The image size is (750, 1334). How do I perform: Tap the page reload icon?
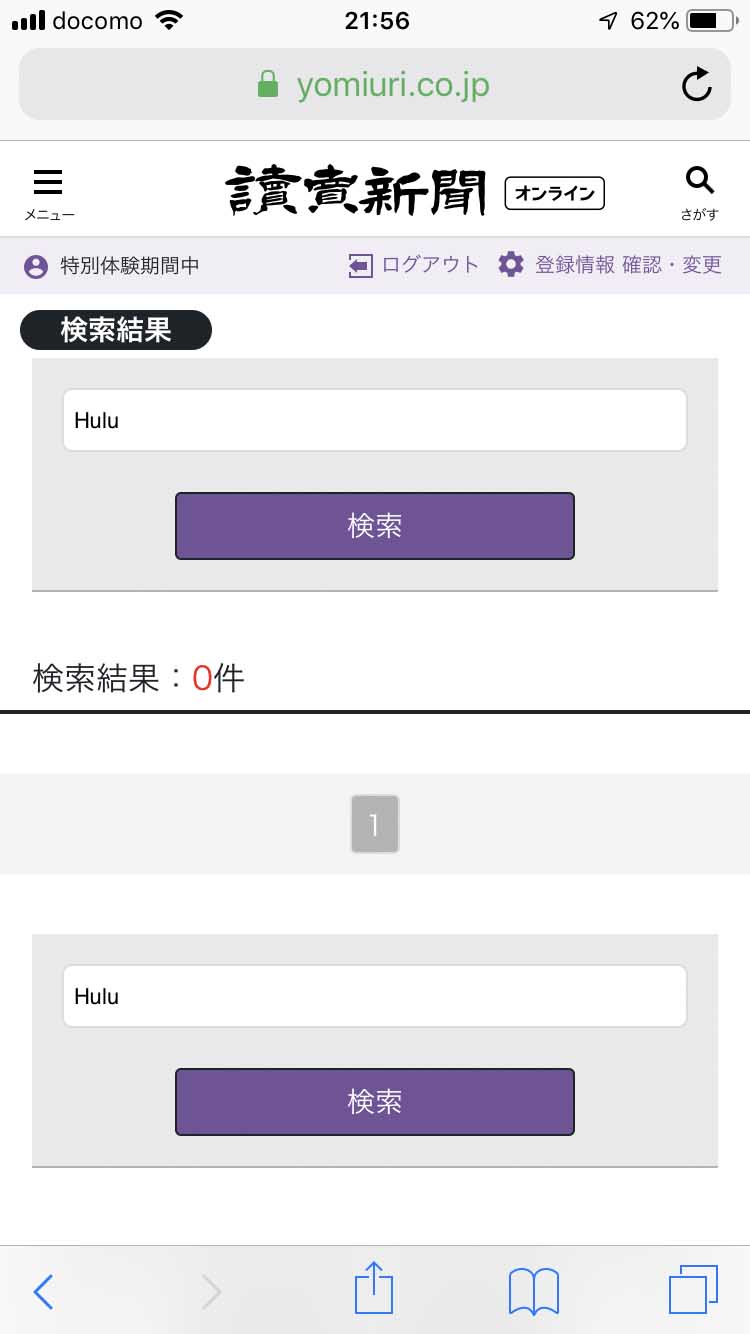pyautogui.click(x=697, y=85)
